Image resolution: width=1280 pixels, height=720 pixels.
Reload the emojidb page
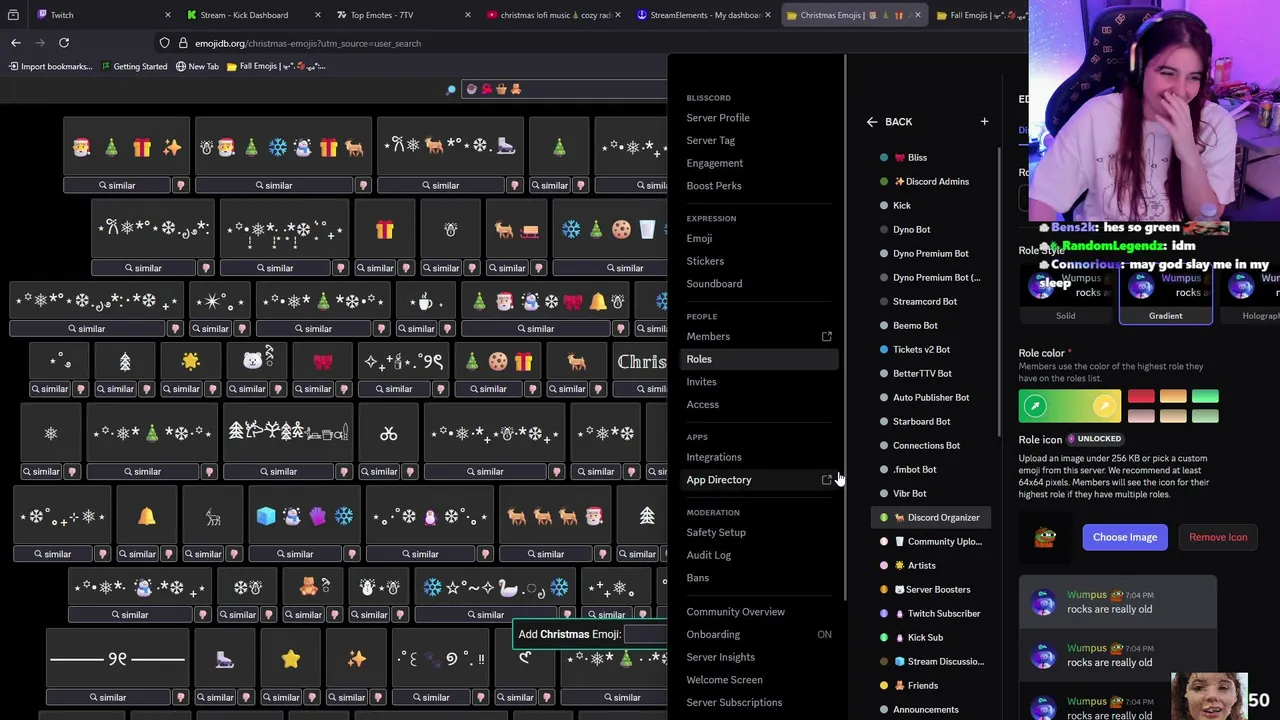pyautogui.click(x=64, y=43)
